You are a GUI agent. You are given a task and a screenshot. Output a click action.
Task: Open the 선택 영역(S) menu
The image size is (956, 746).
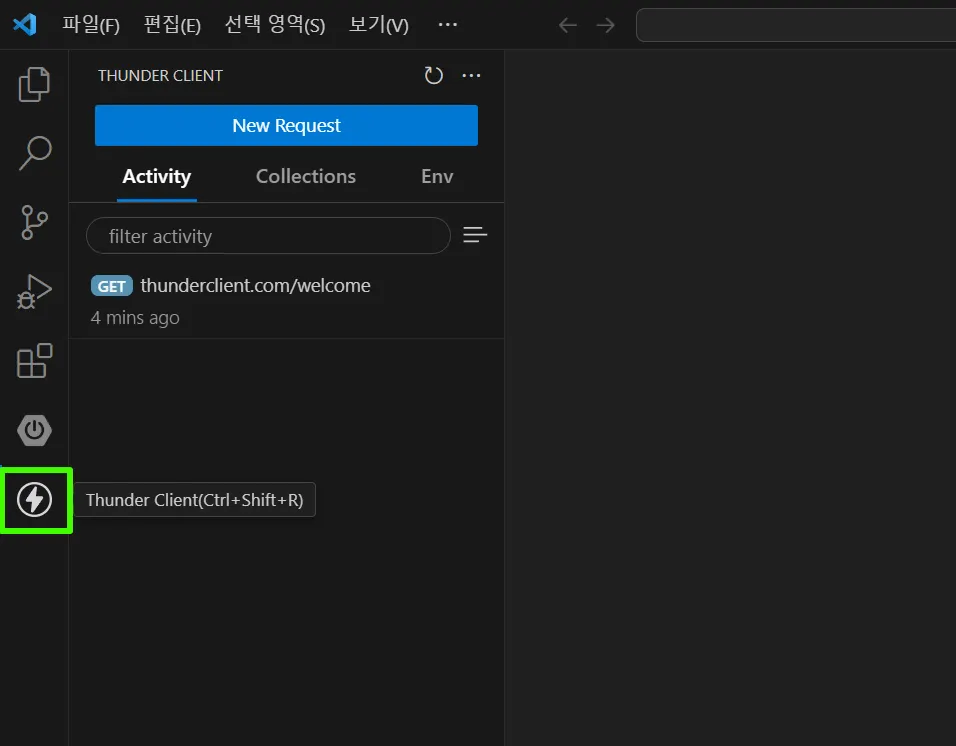click(x=275, y=25)
